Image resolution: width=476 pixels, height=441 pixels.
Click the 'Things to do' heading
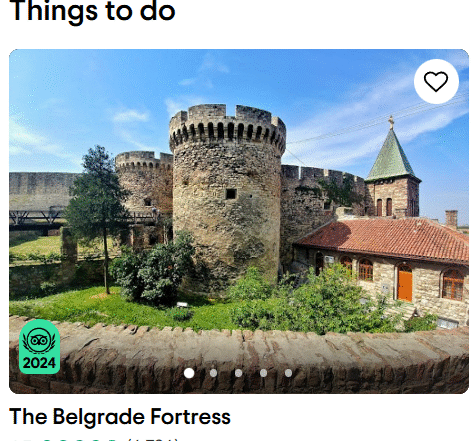(x=92, y=11)
